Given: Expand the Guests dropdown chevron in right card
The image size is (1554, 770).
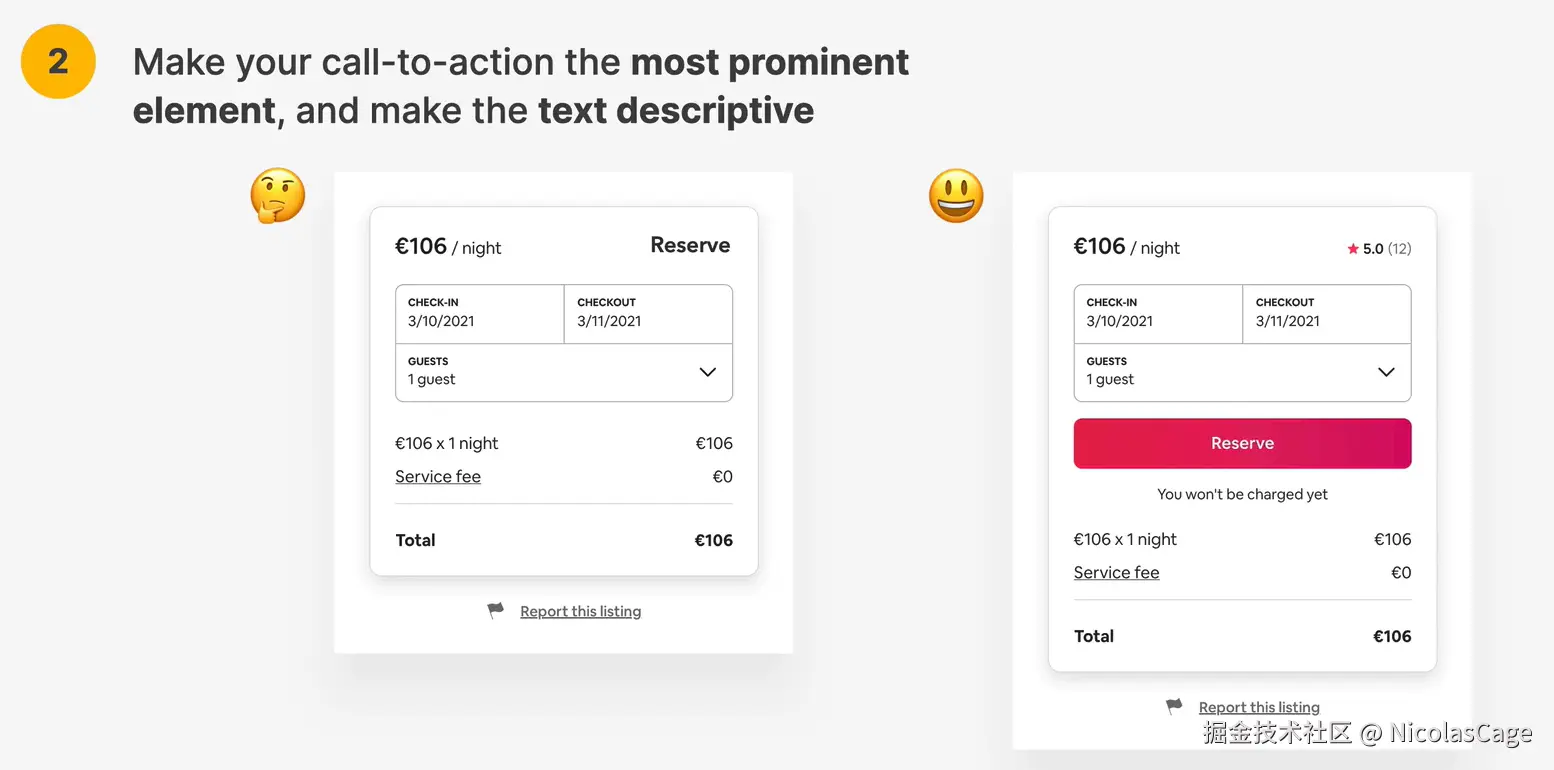Looking at the screenshot, I should (x=1386, y=372).
